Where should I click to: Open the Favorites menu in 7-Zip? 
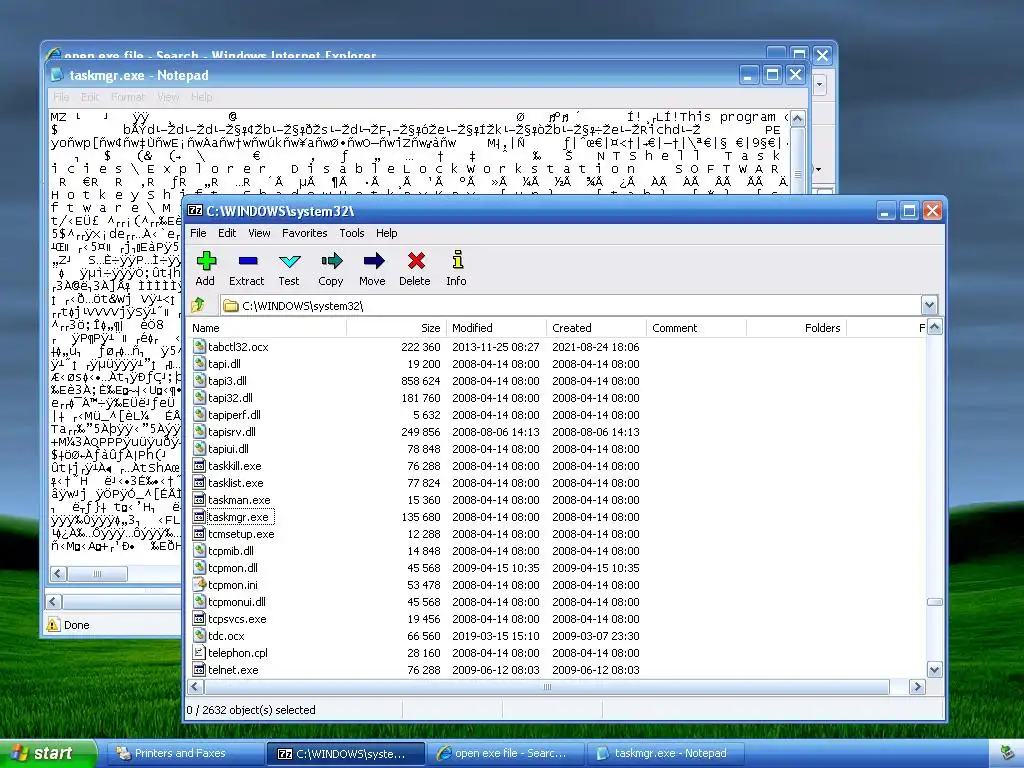click(304, 233)
